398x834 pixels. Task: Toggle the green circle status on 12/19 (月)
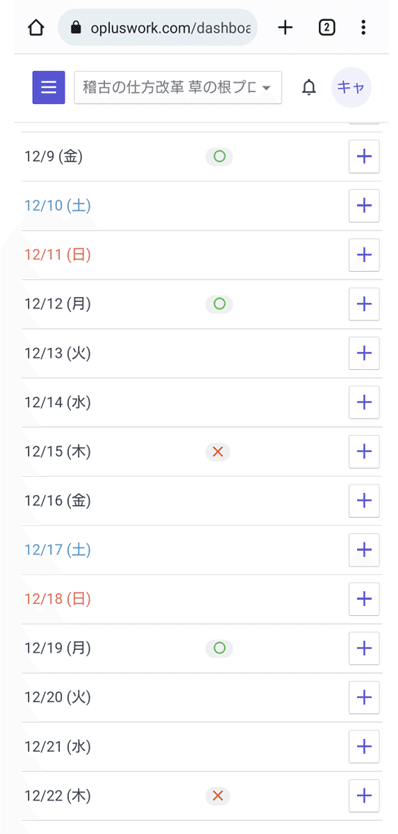(x=219, y=648)
